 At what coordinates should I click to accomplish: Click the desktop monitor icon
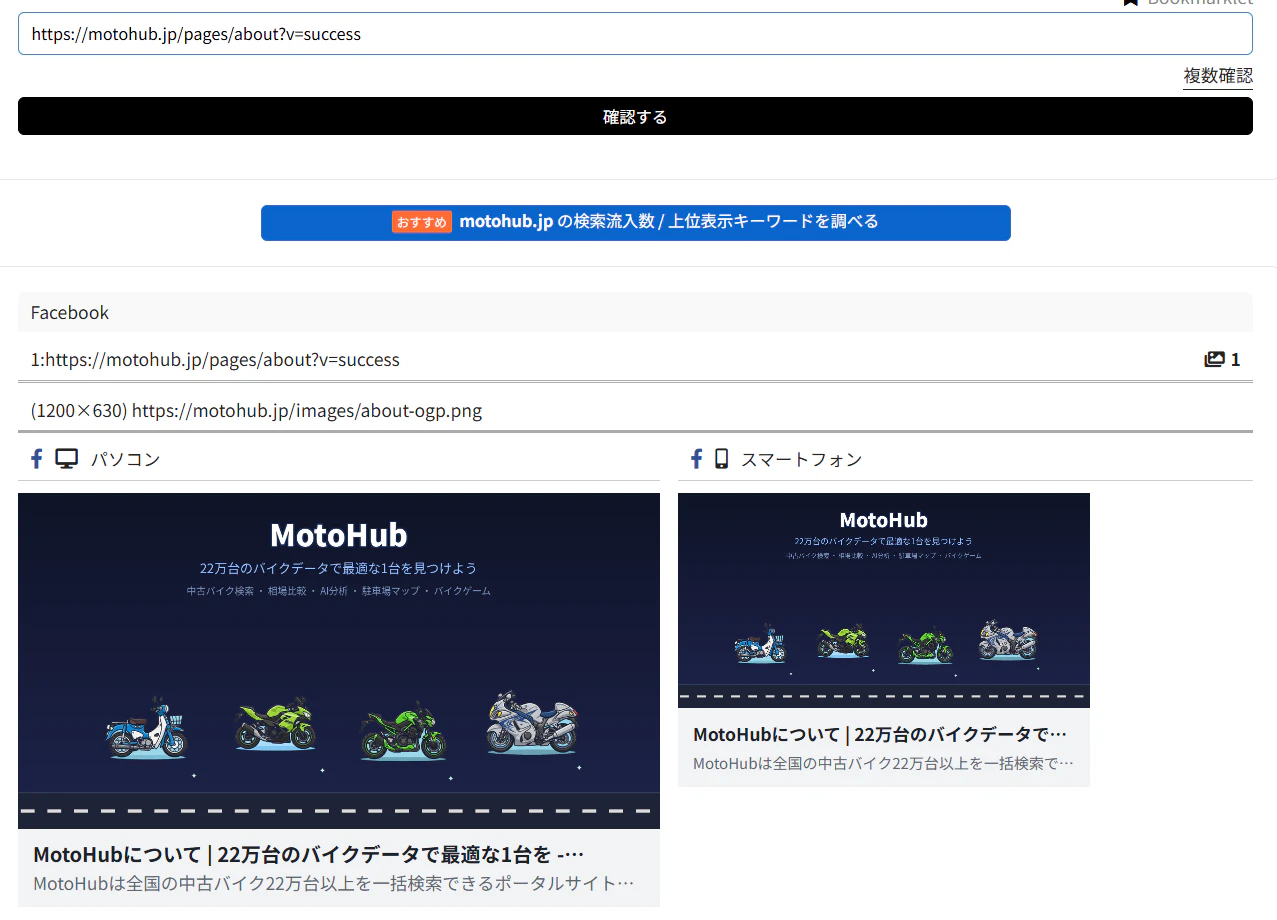(x=66, y=459)
